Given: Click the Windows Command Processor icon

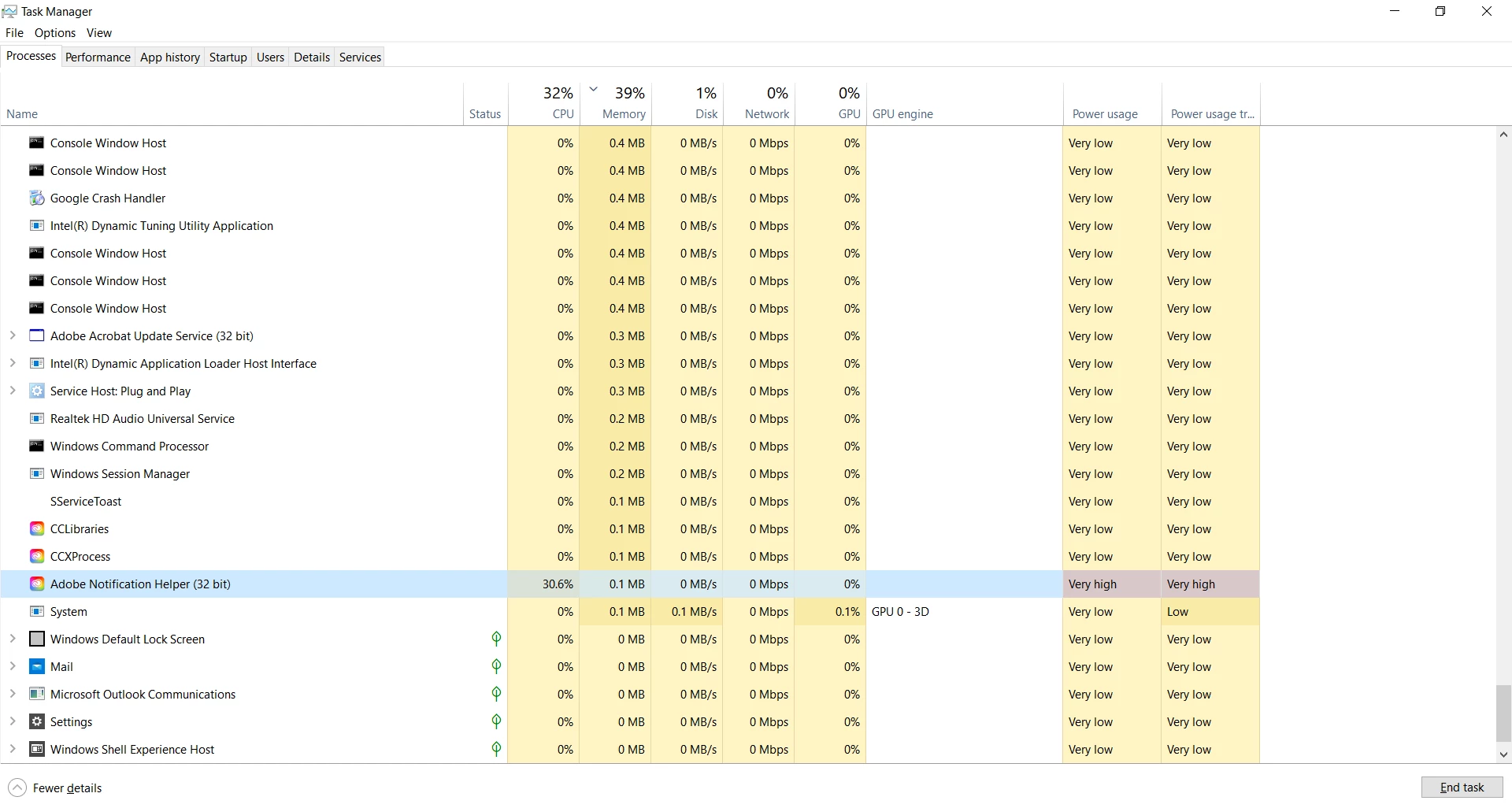Looking at the screenshot, I should click(36, 446).
